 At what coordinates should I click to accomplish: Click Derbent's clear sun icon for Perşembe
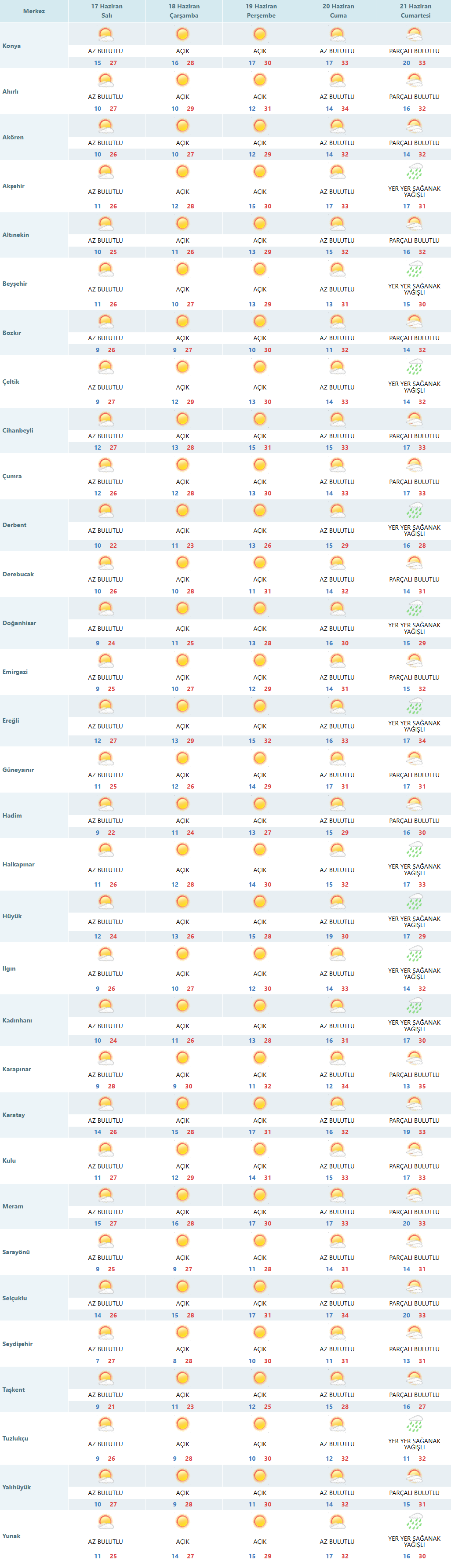tap(260, 511)
